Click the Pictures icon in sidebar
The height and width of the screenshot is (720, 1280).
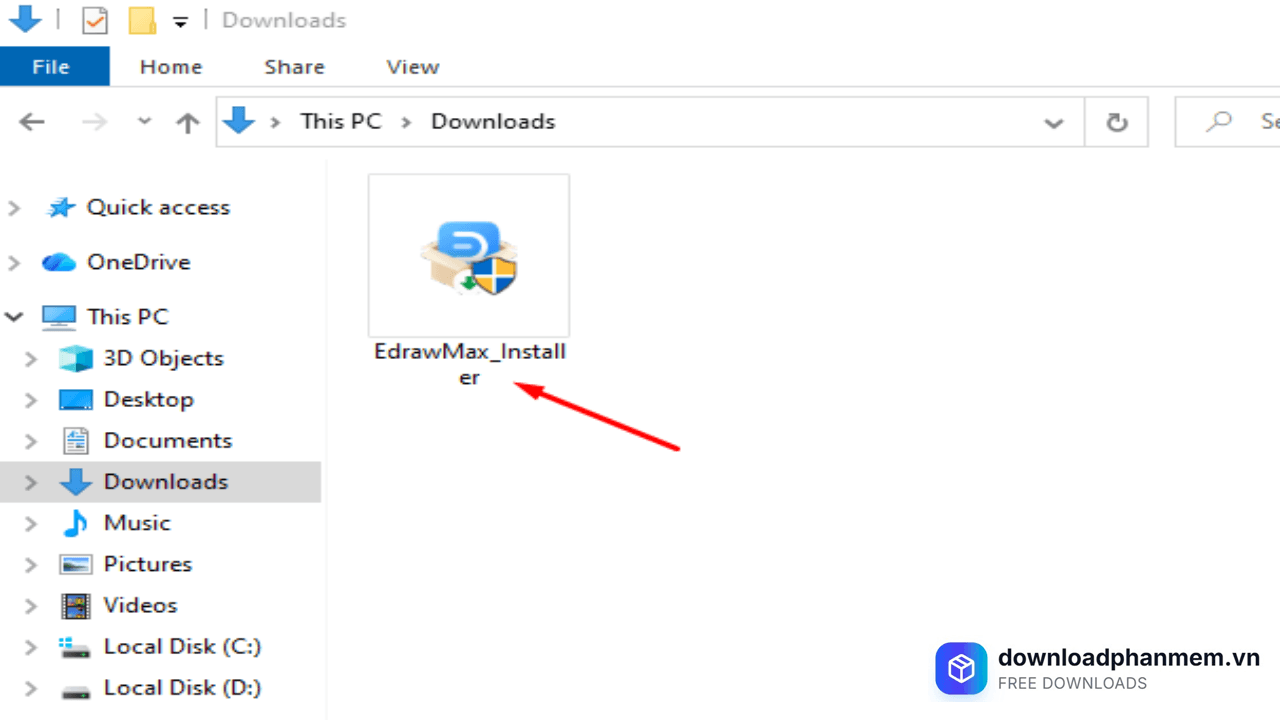(x=76, y=564)
